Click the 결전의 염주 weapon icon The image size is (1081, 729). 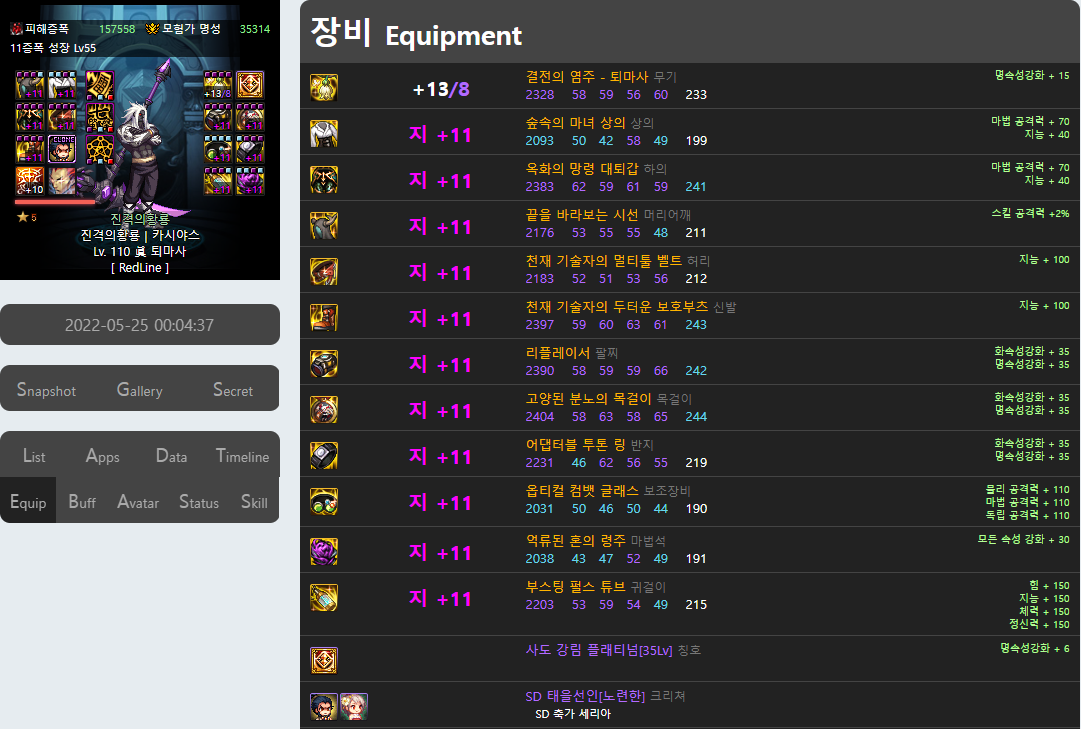click(323, 88)
